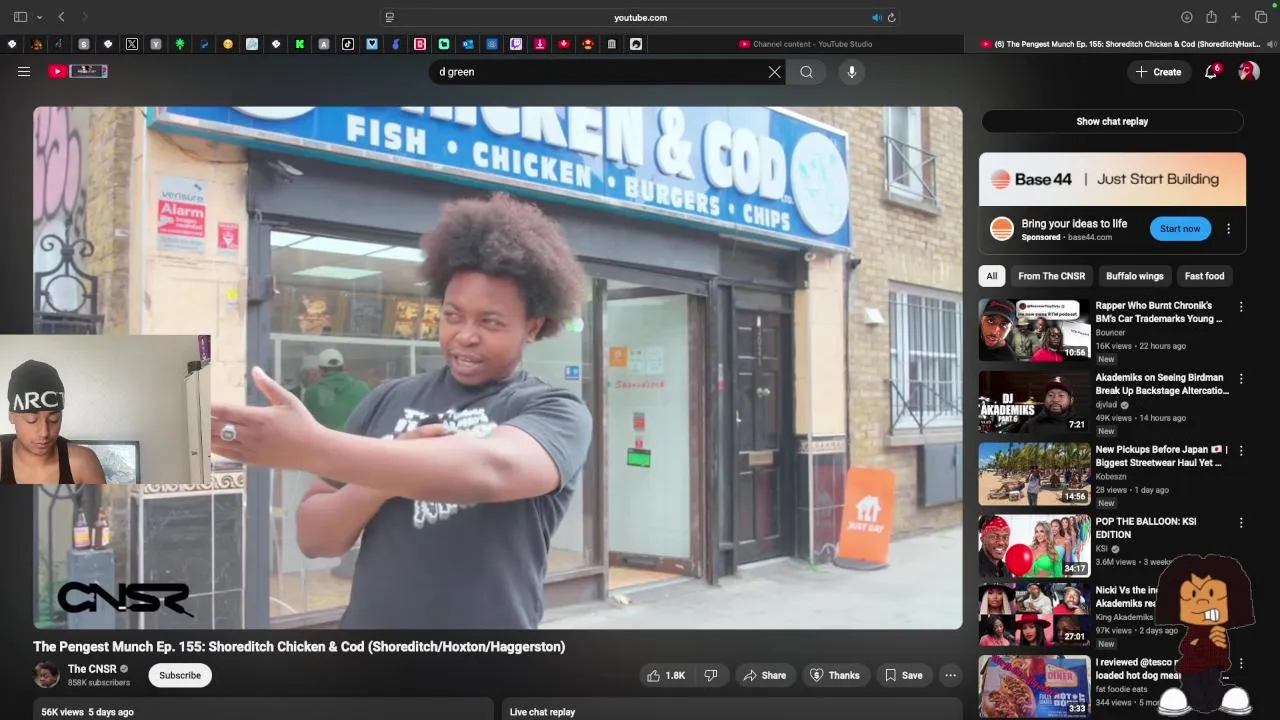Run search with the magnifier button
The width and height of the screenshot is (1280, 720).
[x=806, y=72]
